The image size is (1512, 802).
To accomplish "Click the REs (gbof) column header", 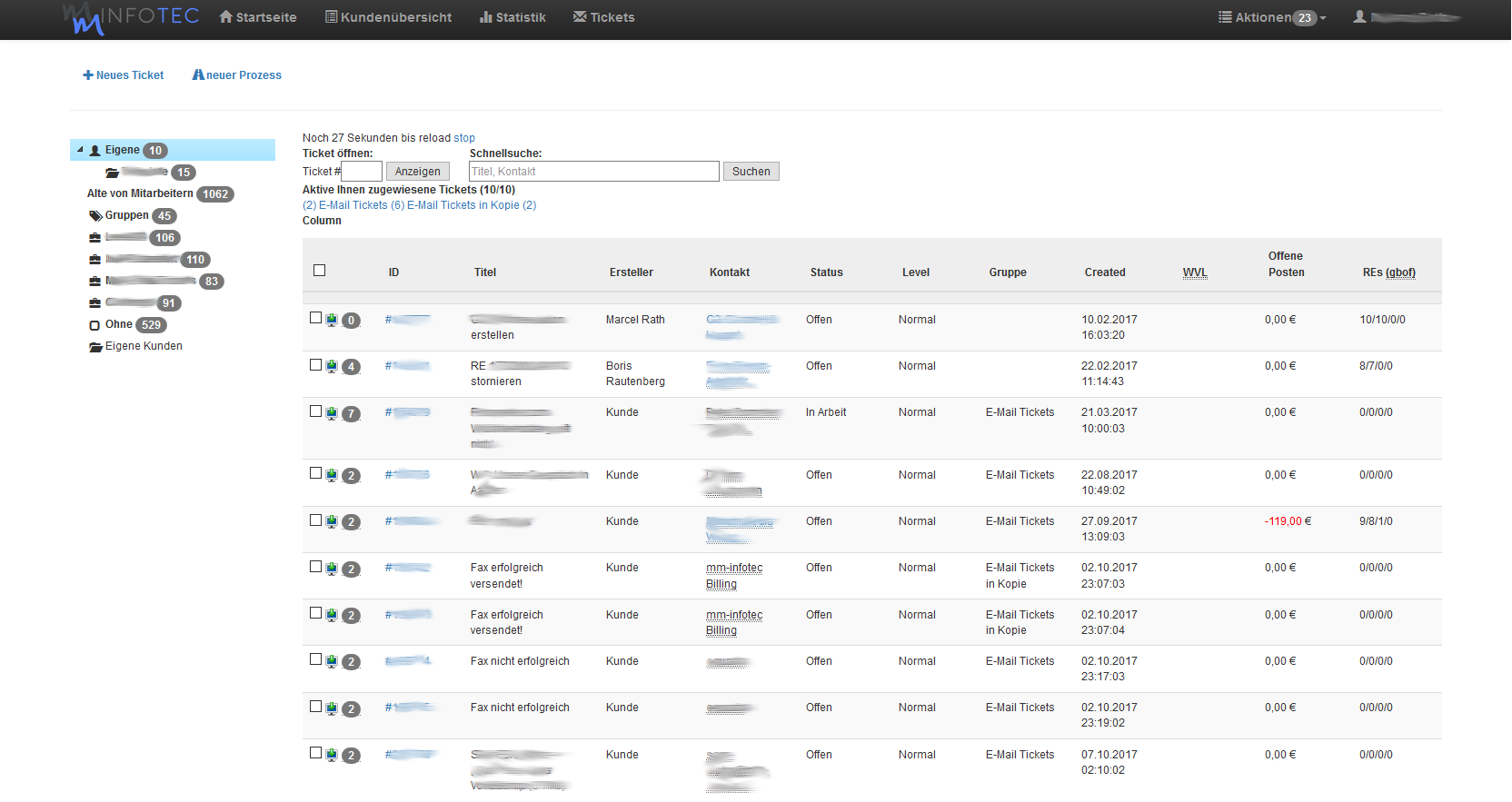I will point(1389,272).
